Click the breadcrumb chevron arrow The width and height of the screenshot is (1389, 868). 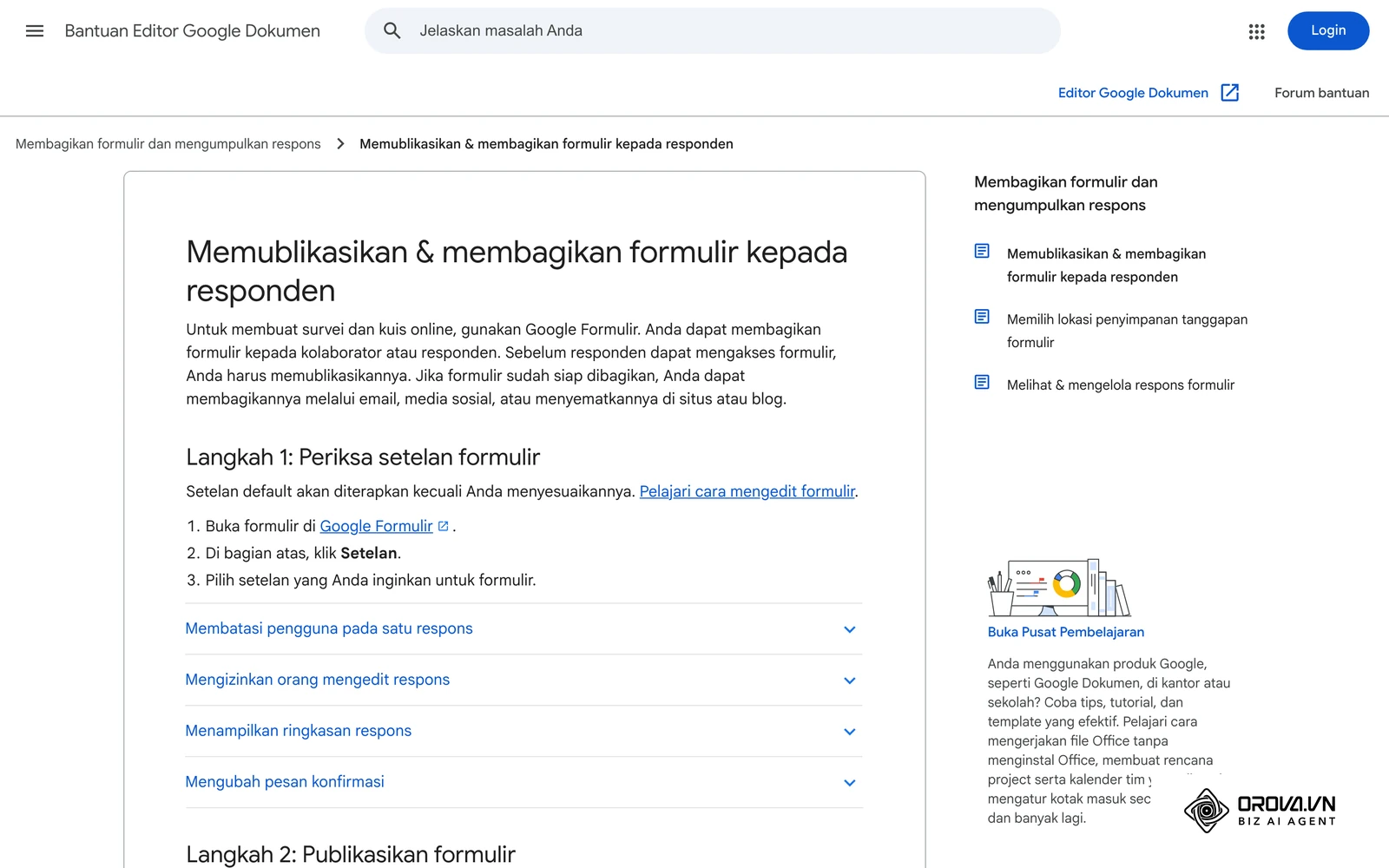point(340,144)
